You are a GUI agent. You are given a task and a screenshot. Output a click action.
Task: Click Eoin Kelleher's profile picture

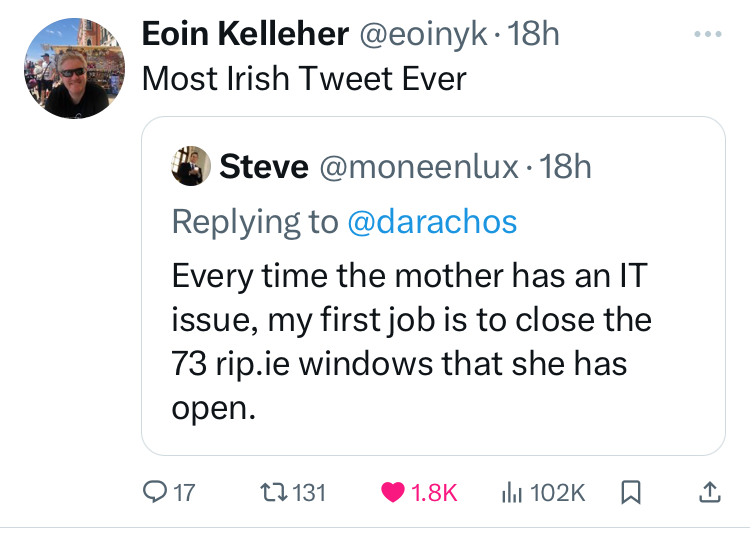coord(73,69)
